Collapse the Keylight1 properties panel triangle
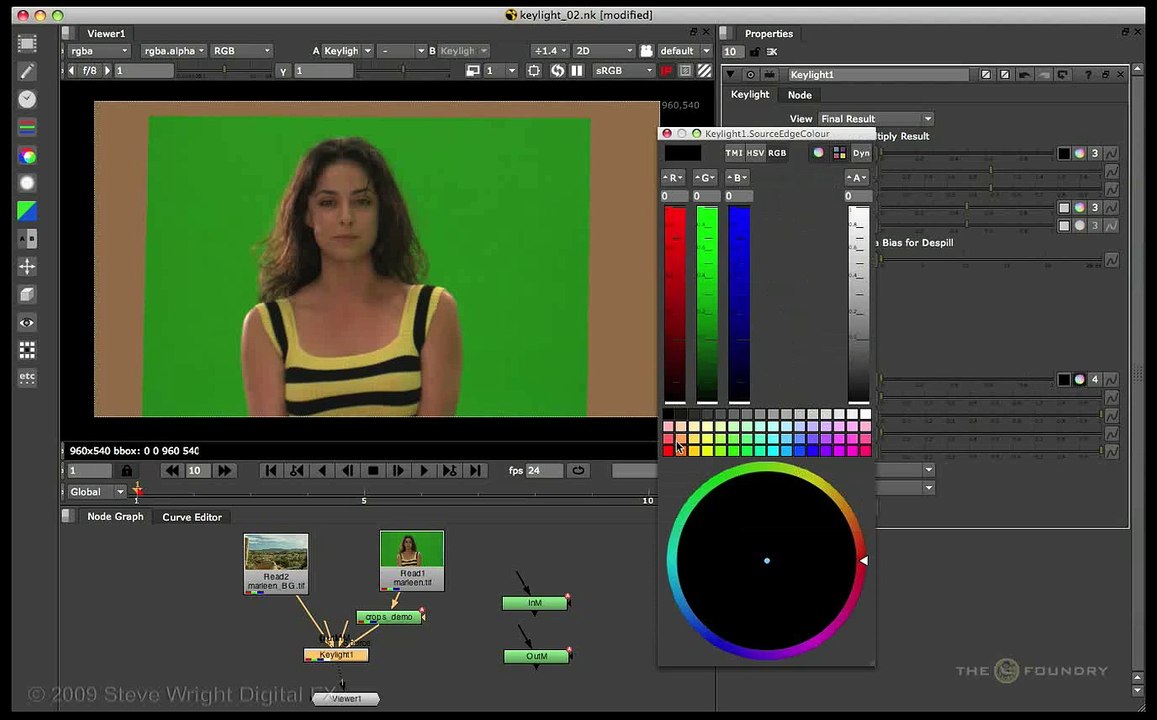 click(x=731, y=75)
